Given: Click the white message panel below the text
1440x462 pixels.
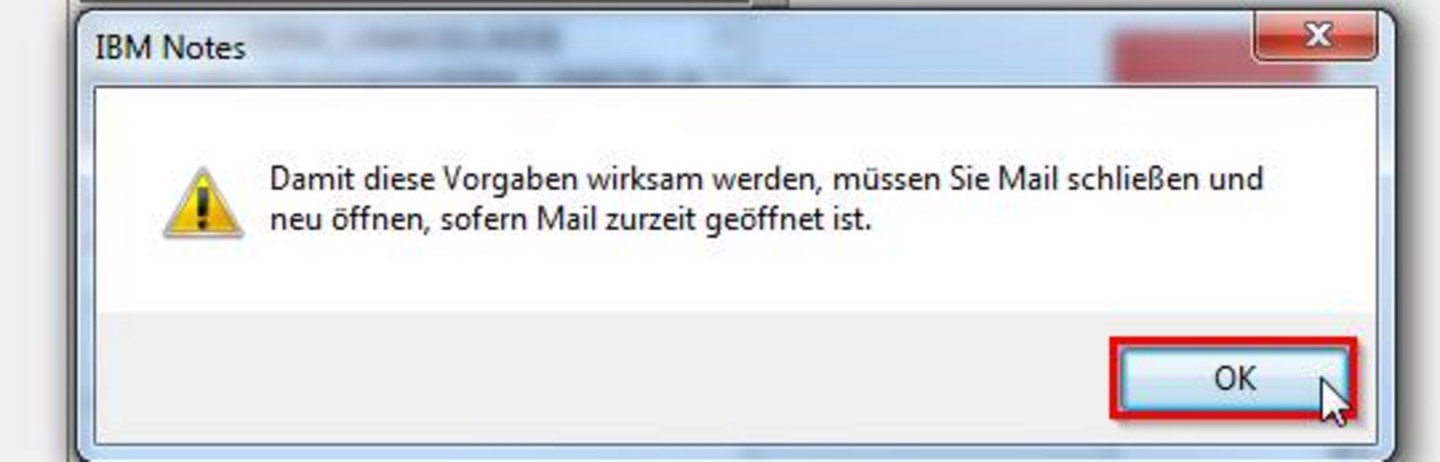Looking at the screenshot, I should click(x=735, y=275).
